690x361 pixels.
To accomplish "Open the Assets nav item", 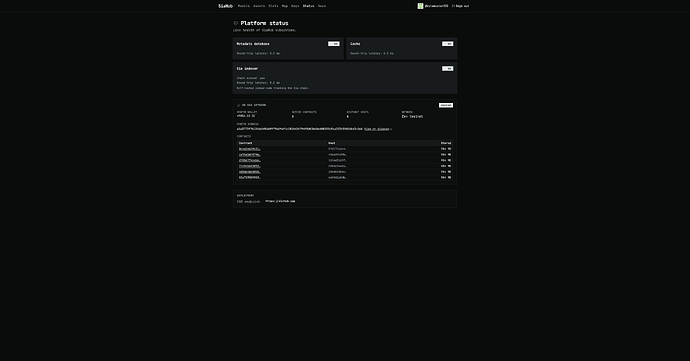I will tap(259, 6).
